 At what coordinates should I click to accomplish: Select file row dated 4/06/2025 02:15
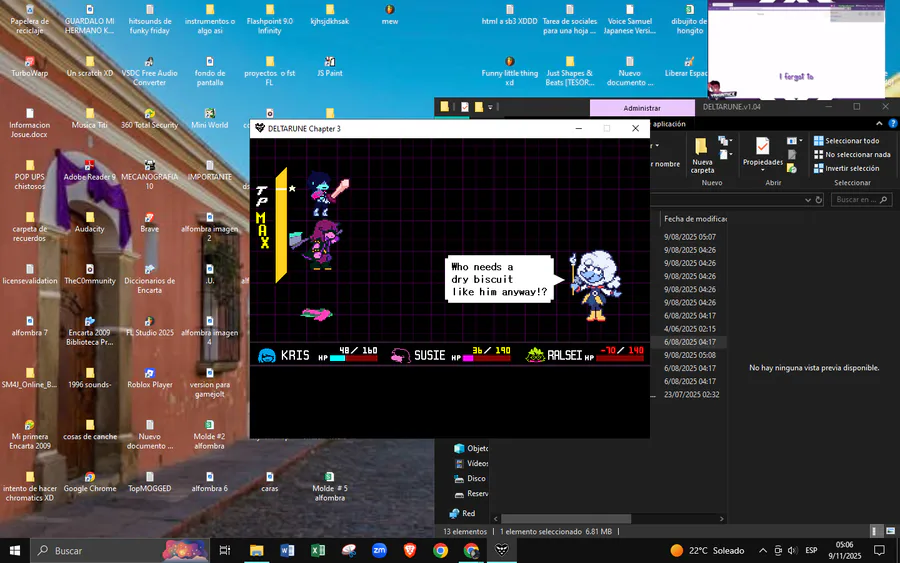pos(690,329)
